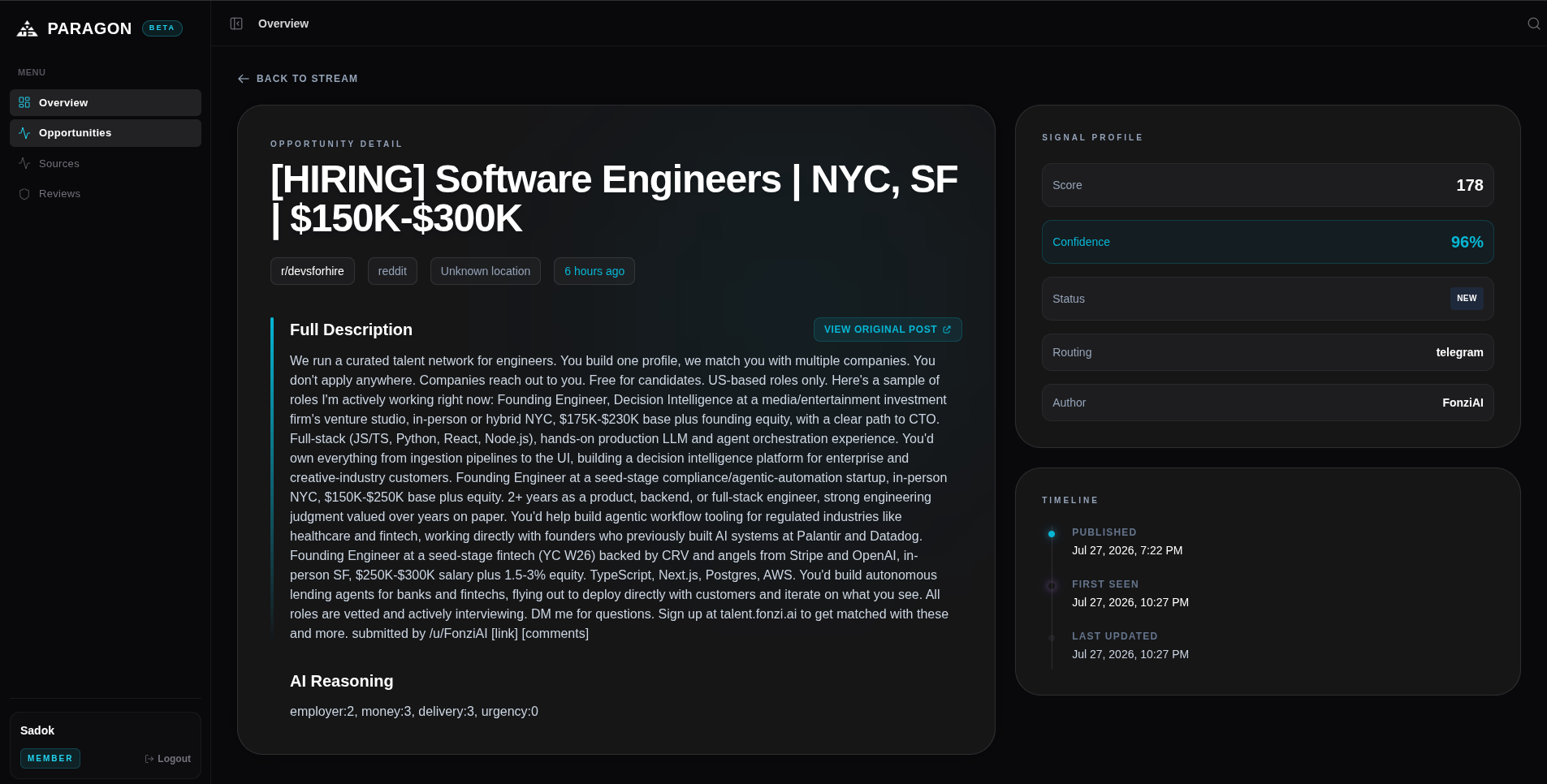Open View Original Post button

click(x=888, y=330)
